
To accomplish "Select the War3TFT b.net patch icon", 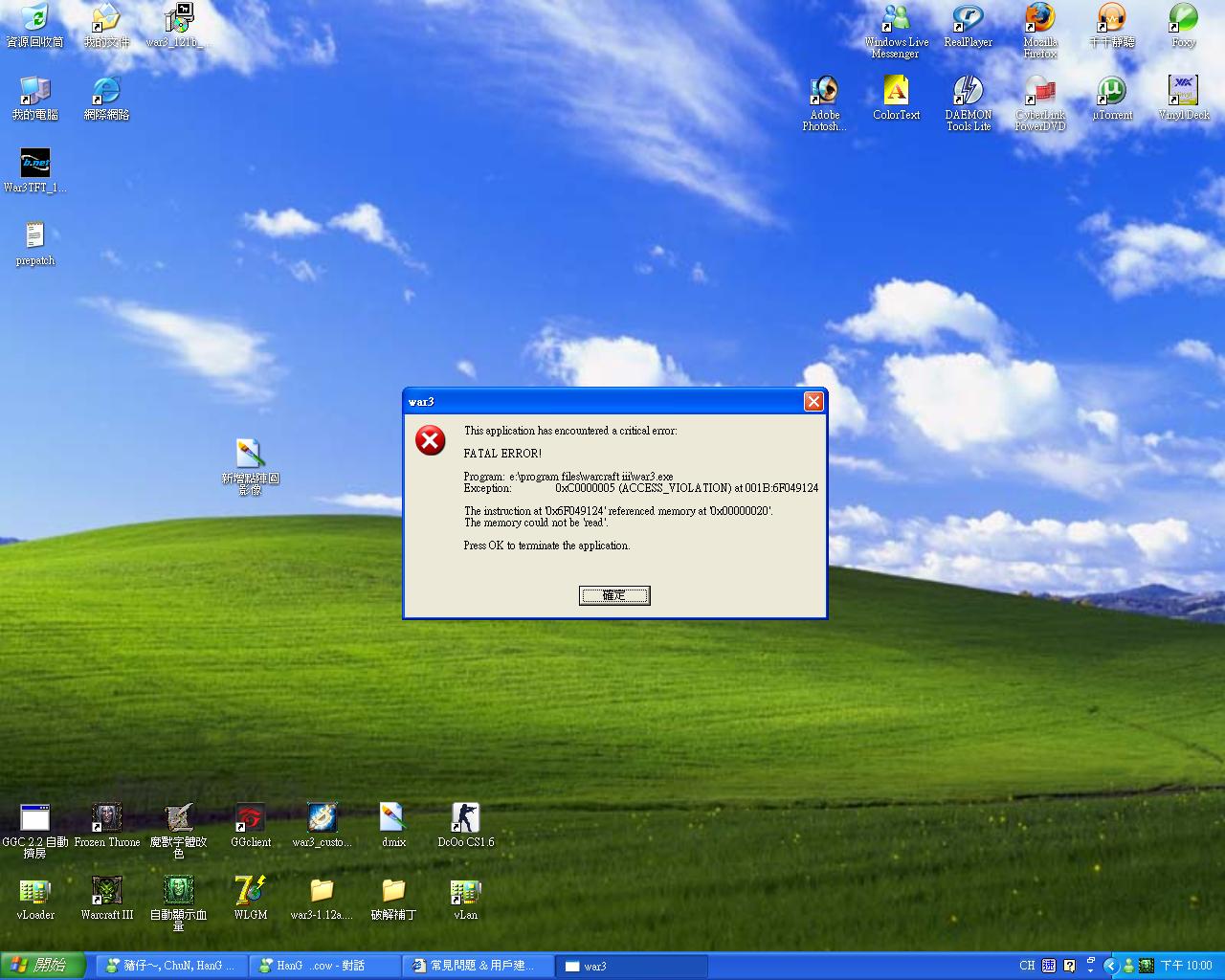I will [34, 170].
